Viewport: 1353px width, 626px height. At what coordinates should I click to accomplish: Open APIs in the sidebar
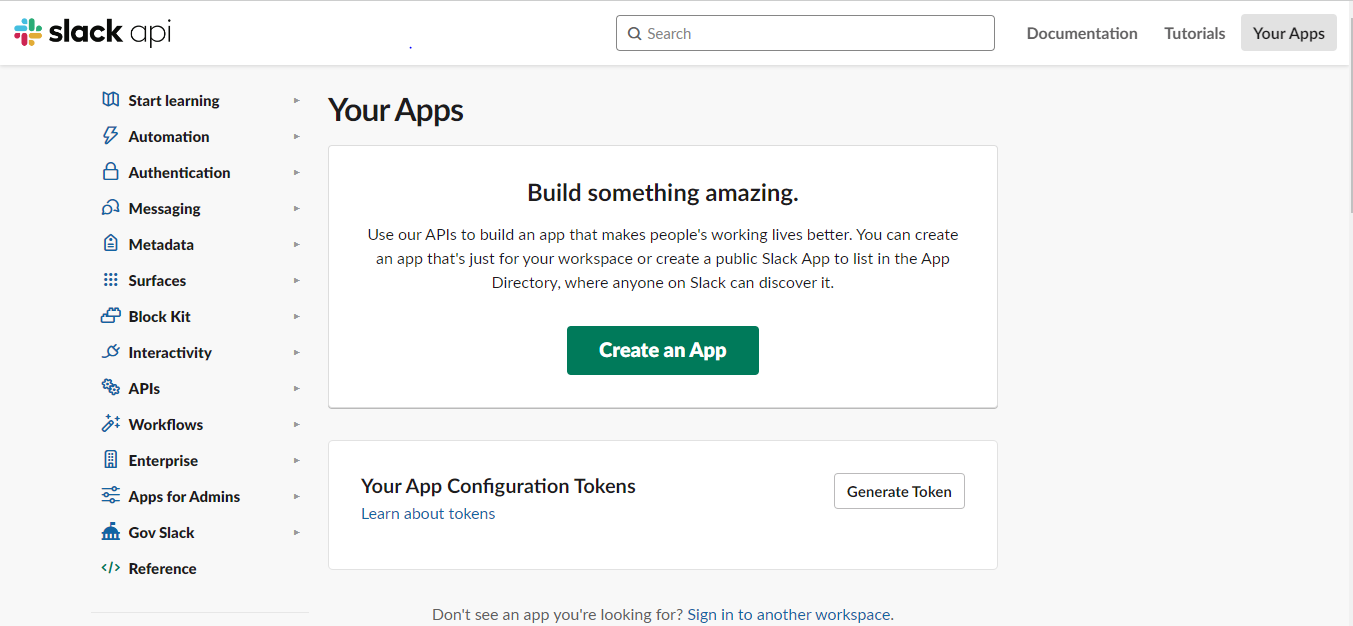[144, 388]
